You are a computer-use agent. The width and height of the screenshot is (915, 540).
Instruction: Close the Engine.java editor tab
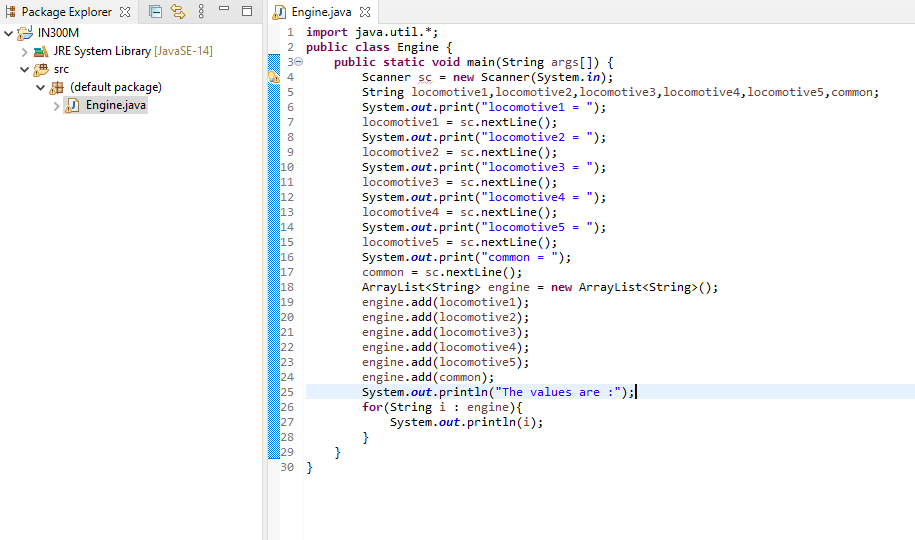tap(365, 12)
